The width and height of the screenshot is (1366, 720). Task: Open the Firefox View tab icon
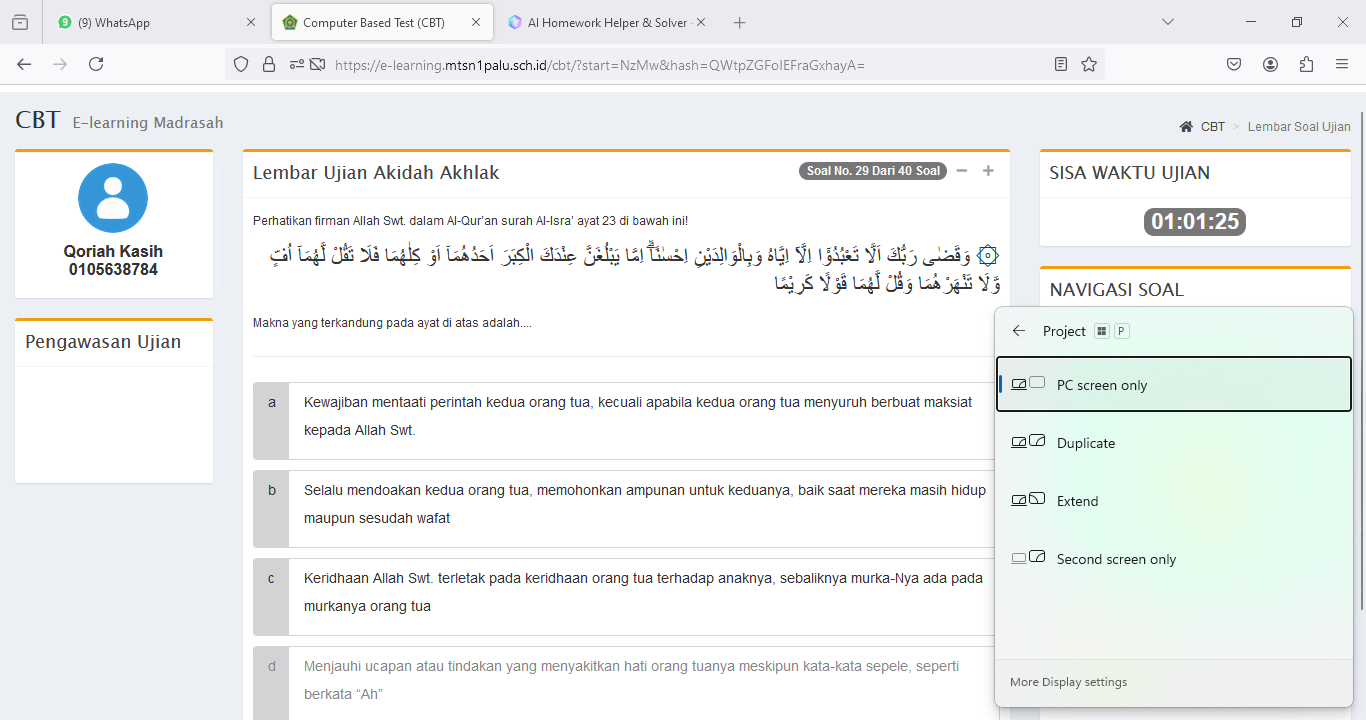point(20,22)
